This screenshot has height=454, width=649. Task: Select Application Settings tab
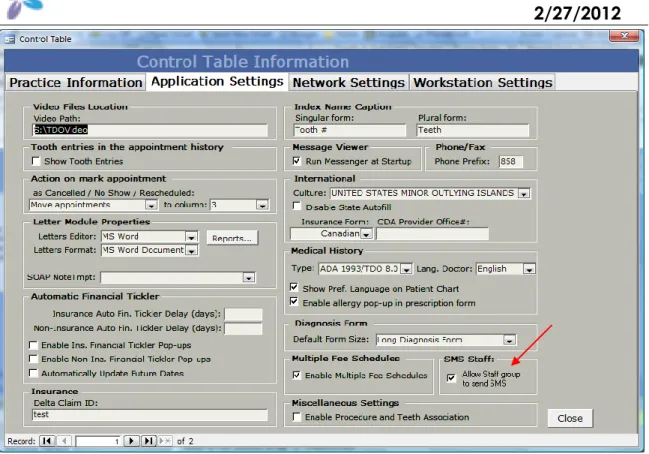[217, 81]
